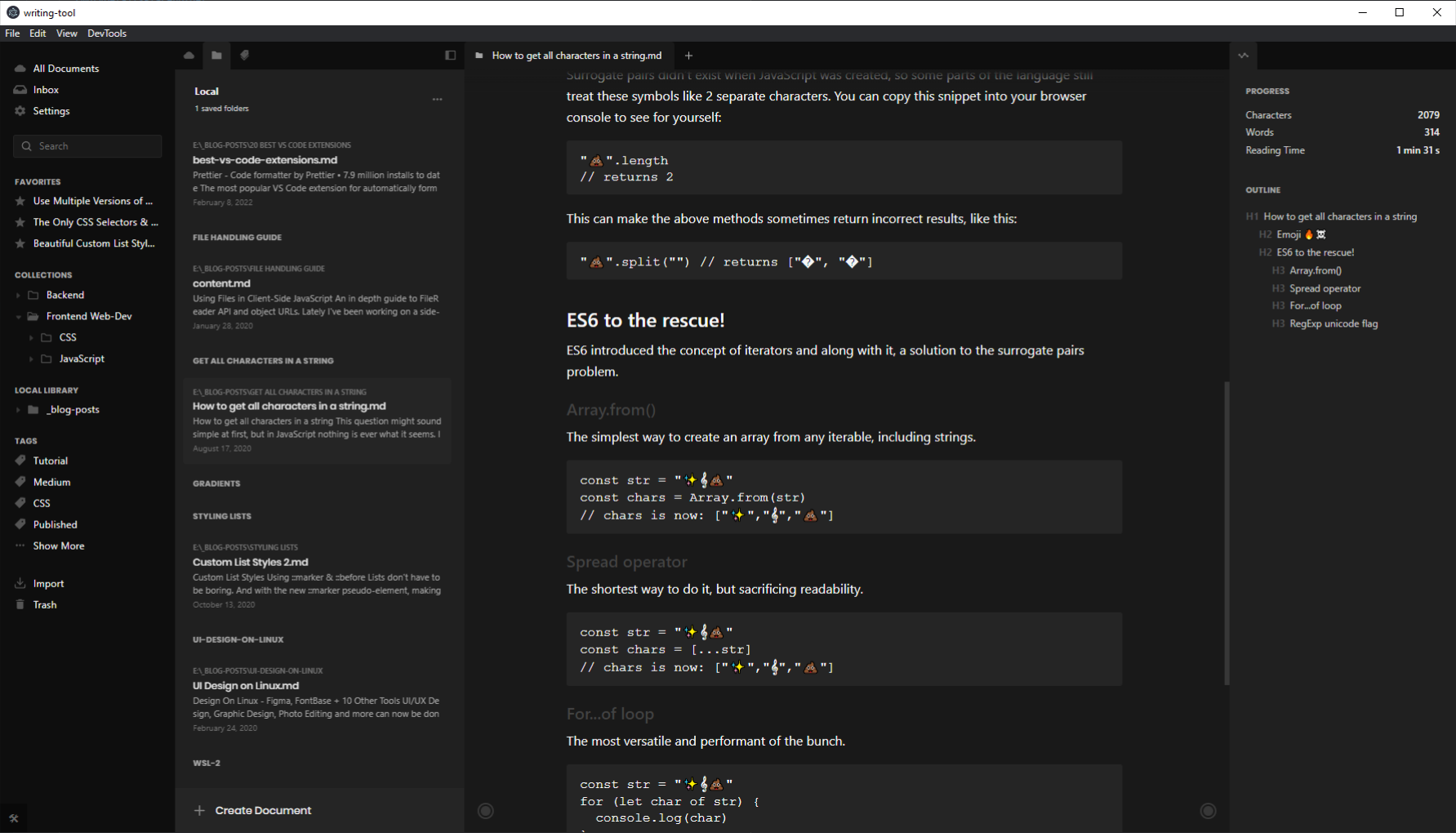Select the tags tab icon in document list
The height and width of the screenshot is (833, 1456).
click(244, 56)
